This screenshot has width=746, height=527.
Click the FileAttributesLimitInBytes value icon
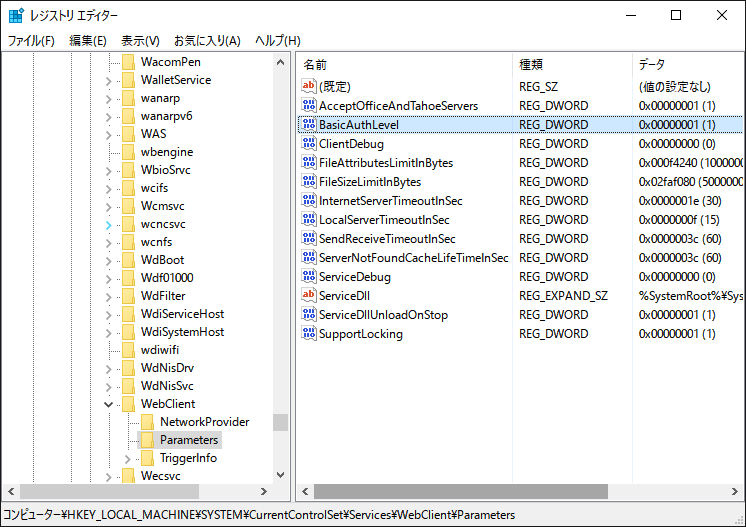point(309,163)
